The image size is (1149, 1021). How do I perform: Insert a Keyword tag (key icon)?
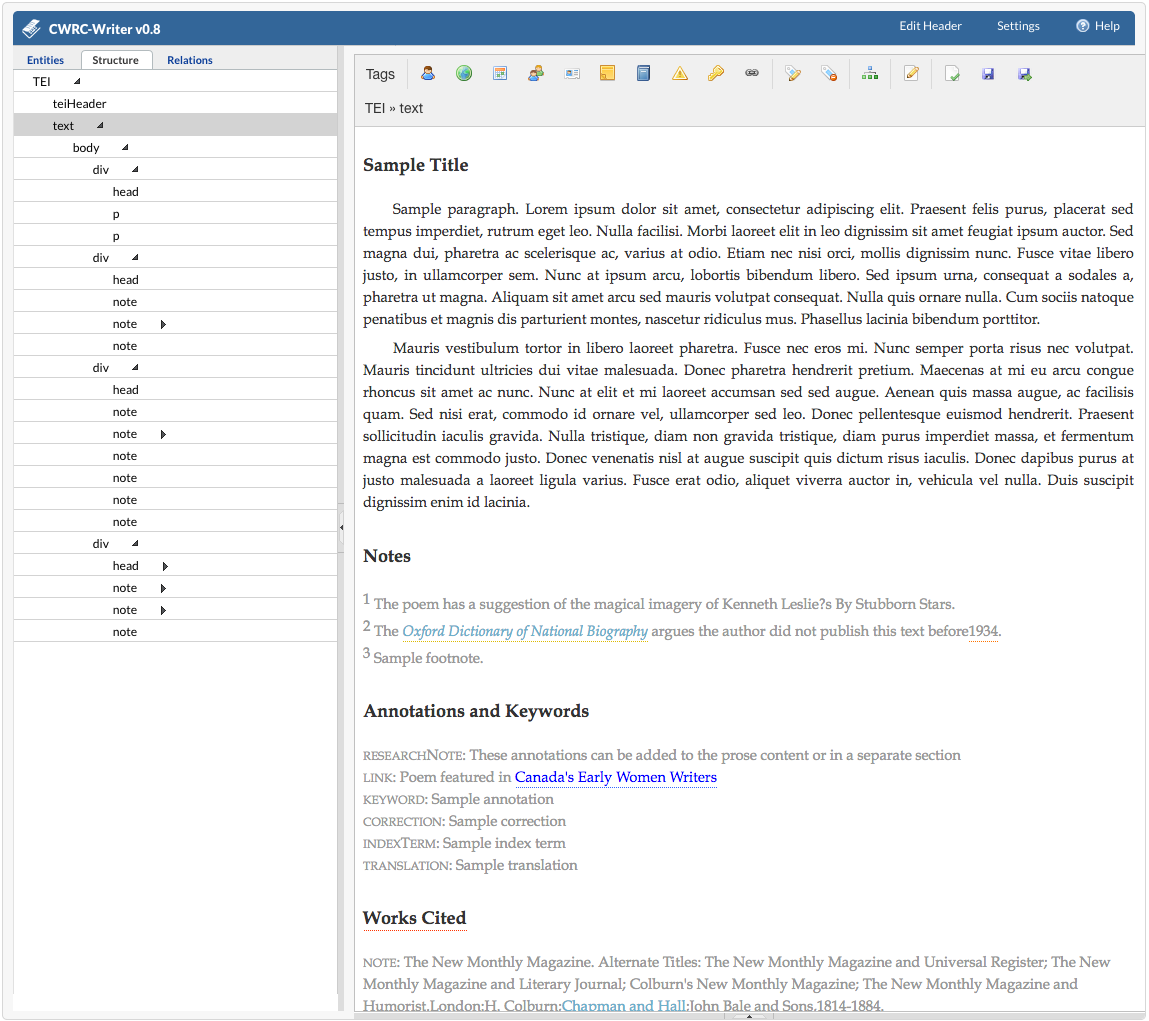(716, 73)
